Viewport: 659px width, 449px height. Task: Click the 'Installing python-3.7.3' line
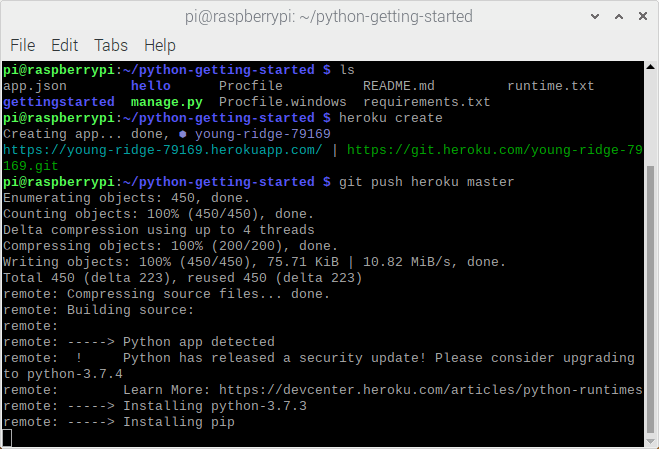pyautogui.click(x=215, y=406)
